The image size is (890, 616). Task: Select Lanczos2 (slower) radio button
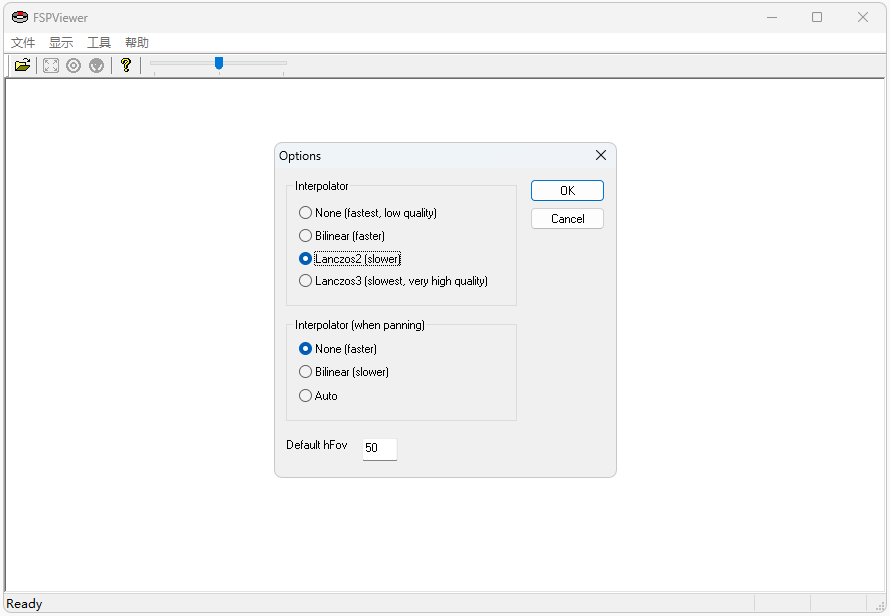tap(350, 259)
